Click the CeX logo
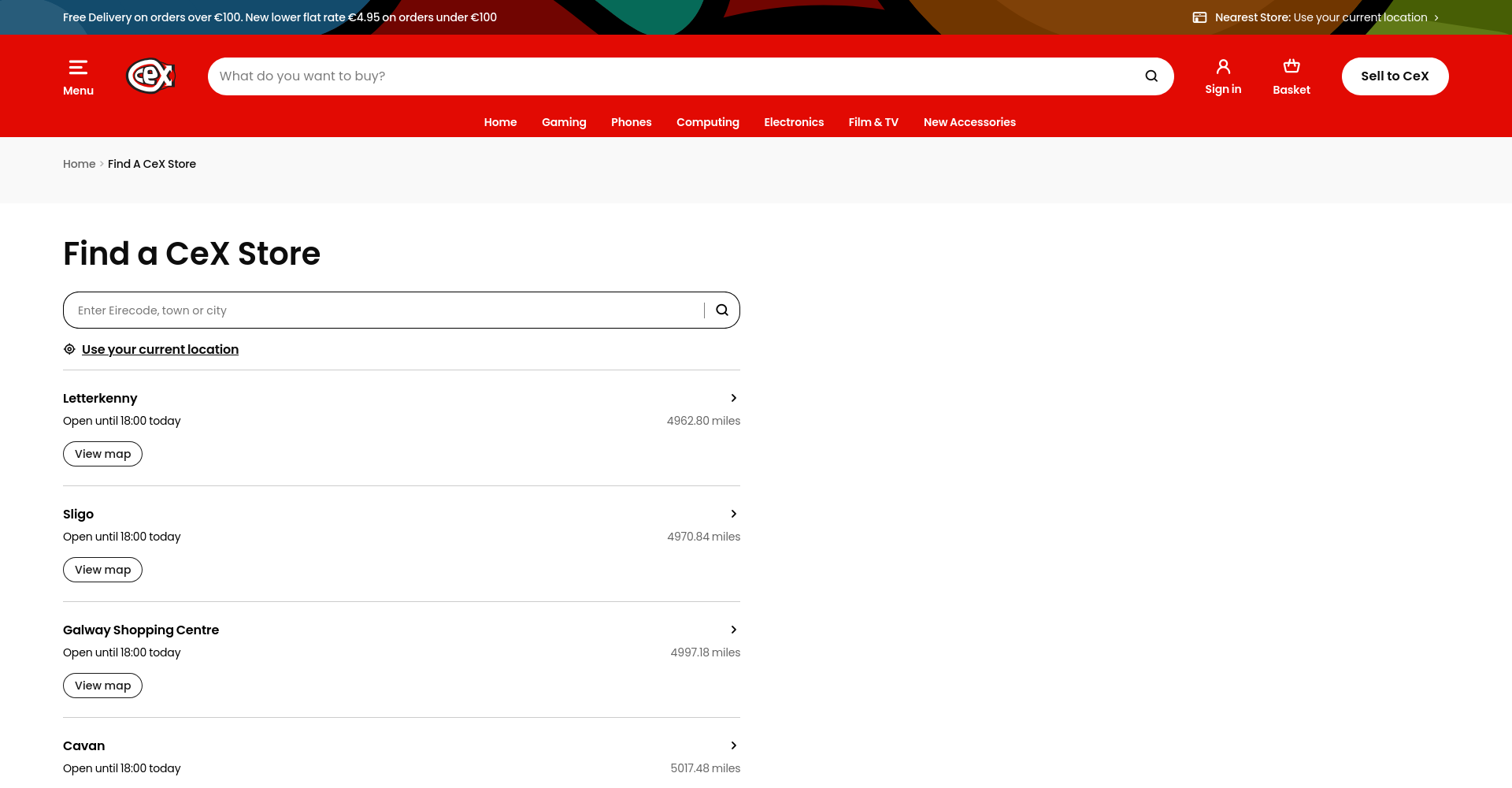 click(150, 76)
